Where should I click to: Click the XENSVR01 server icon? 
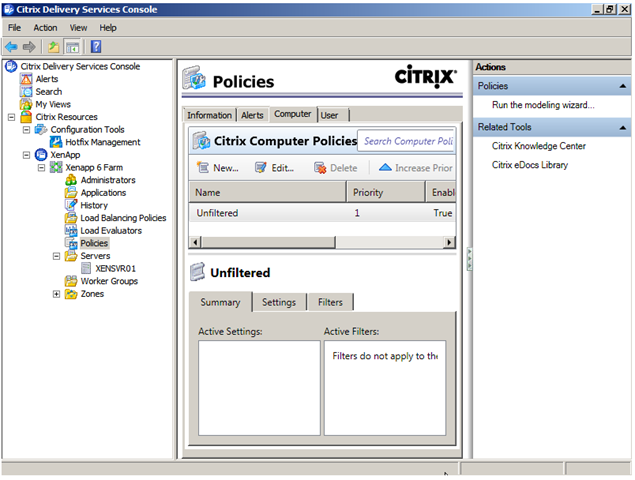click(86, 268)
